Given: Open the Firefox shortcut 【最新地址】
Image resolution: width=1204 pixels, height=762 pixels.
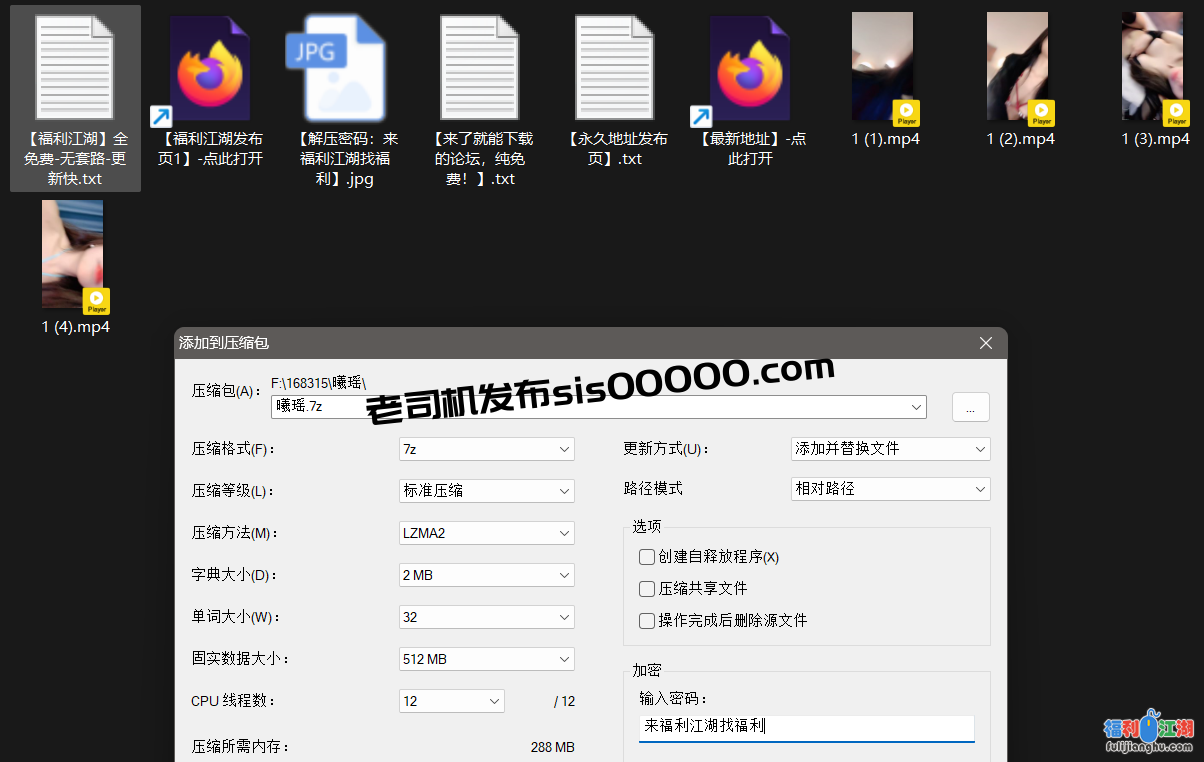Looking at the screenshot, I should (x=750, y=66).
